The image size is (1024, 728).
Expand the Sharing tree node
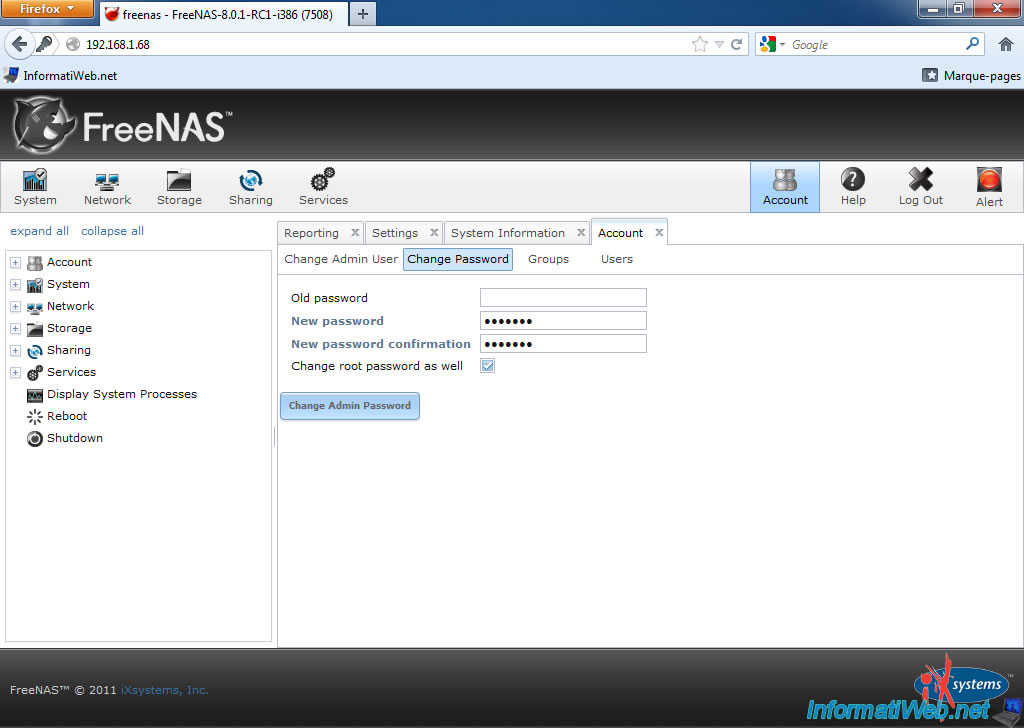pos(16,351)
